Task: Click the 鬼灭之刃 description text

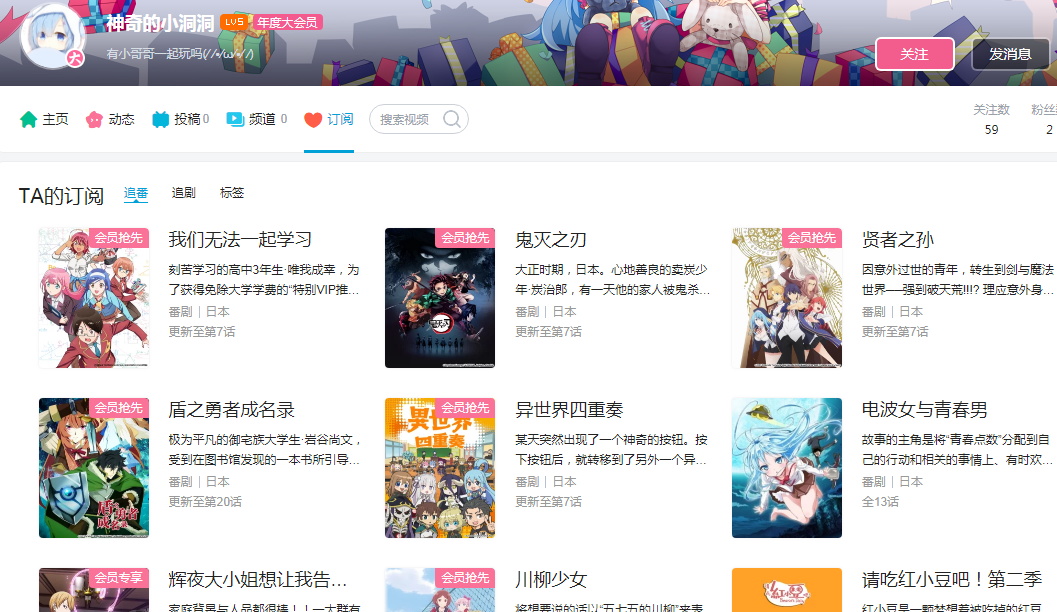Action: point(612,280)
